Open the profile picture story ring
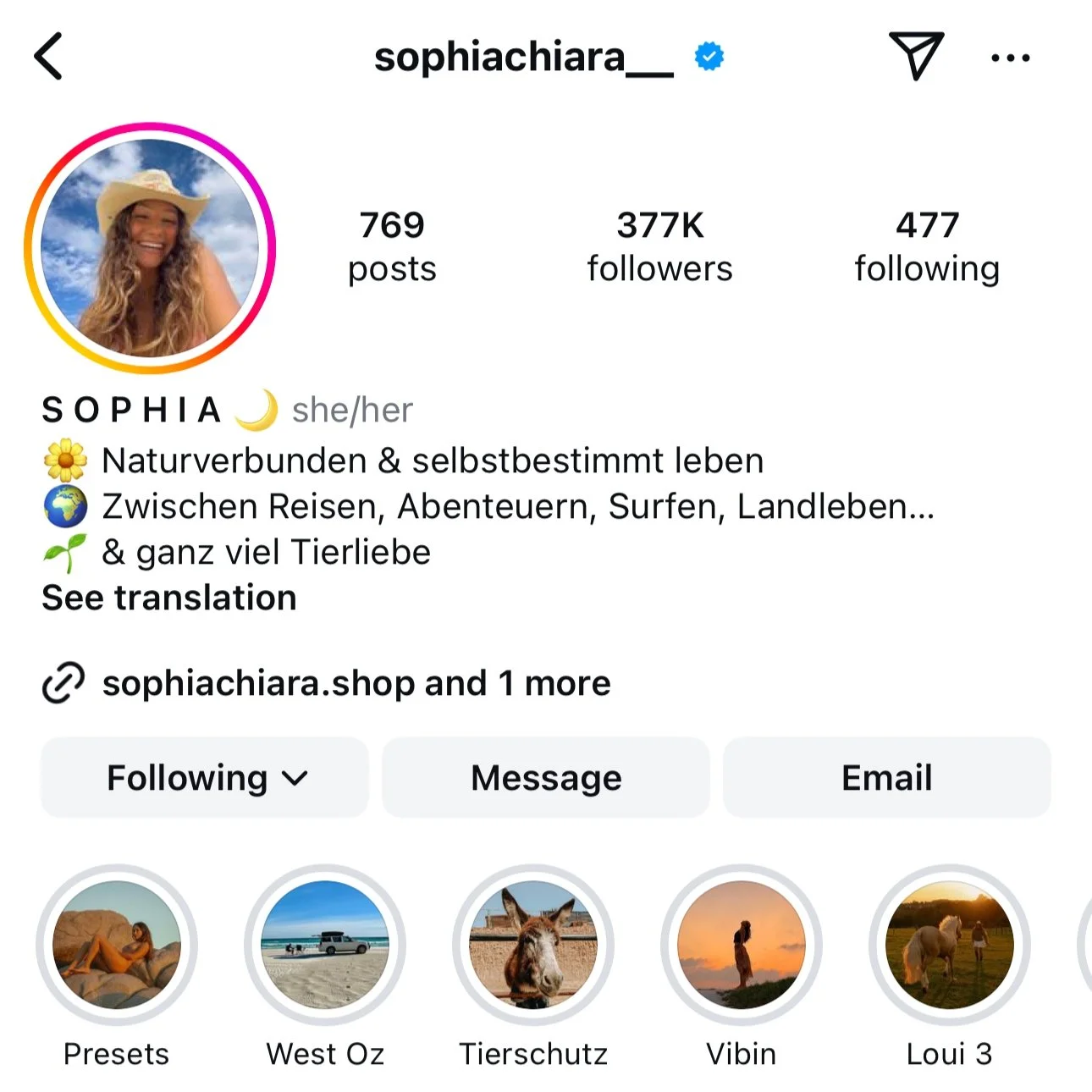 (151, 248)
